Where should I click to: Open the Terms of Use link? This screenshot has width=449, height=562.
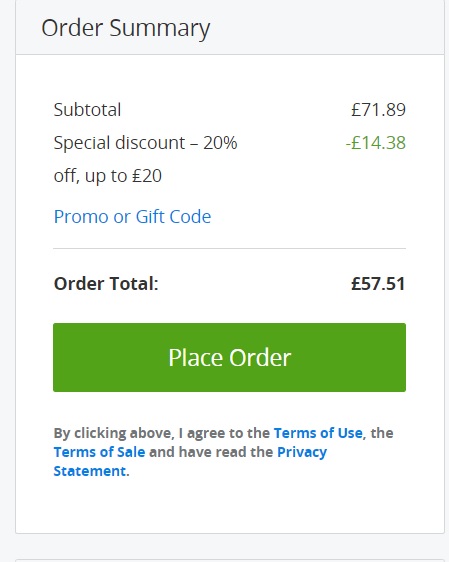point(318,433)
